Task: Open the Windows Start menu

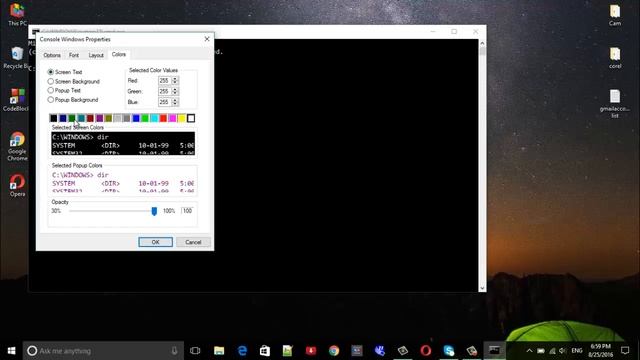Action: (11, 351)
